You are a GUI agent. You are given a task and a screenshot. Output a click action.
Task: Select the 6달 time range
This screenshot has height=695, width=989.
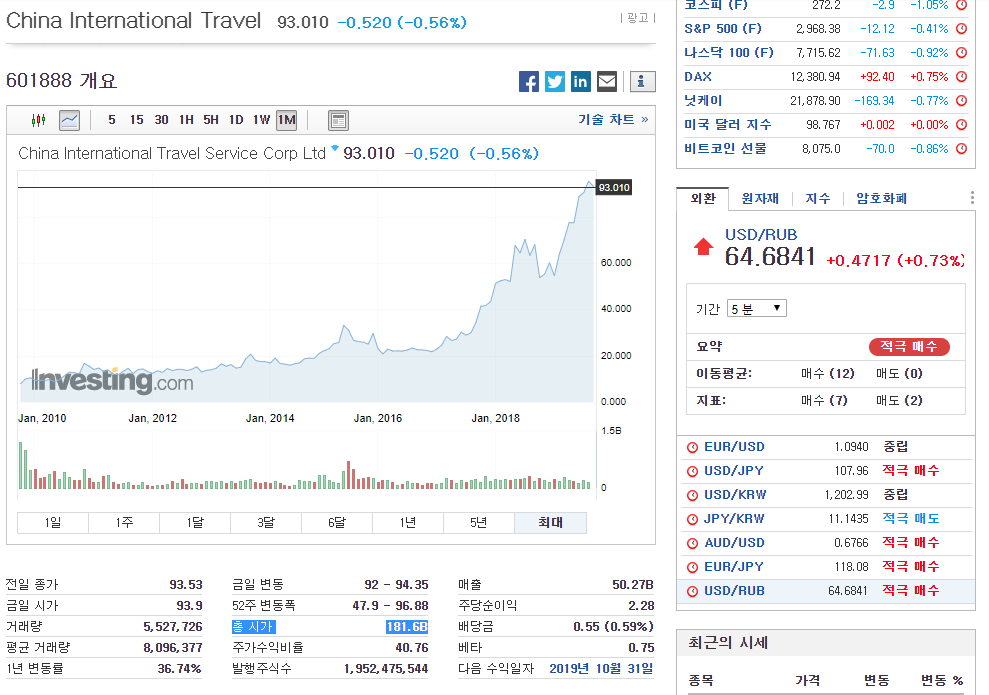(337, 523)
